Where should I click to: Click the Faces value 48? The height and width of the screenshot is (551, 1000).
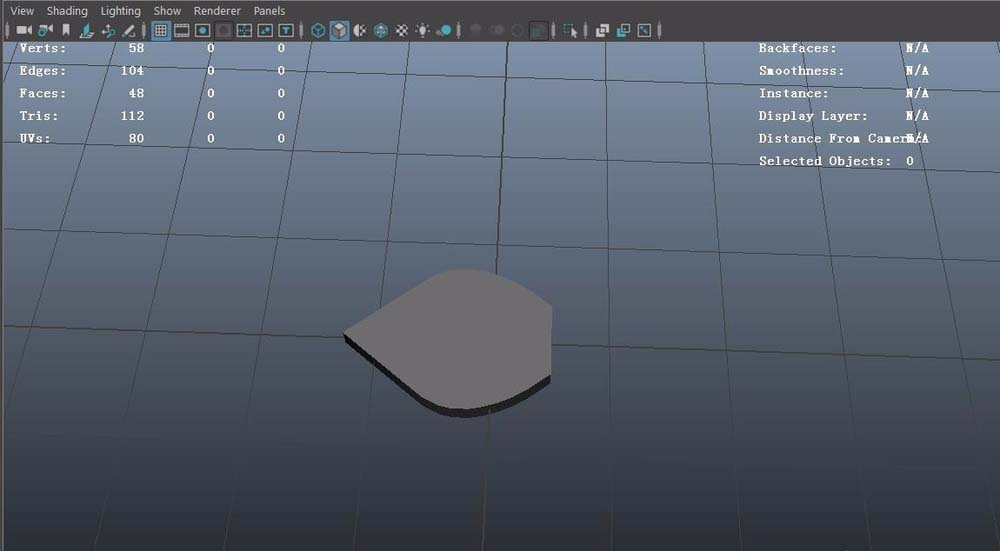point(136,93)
